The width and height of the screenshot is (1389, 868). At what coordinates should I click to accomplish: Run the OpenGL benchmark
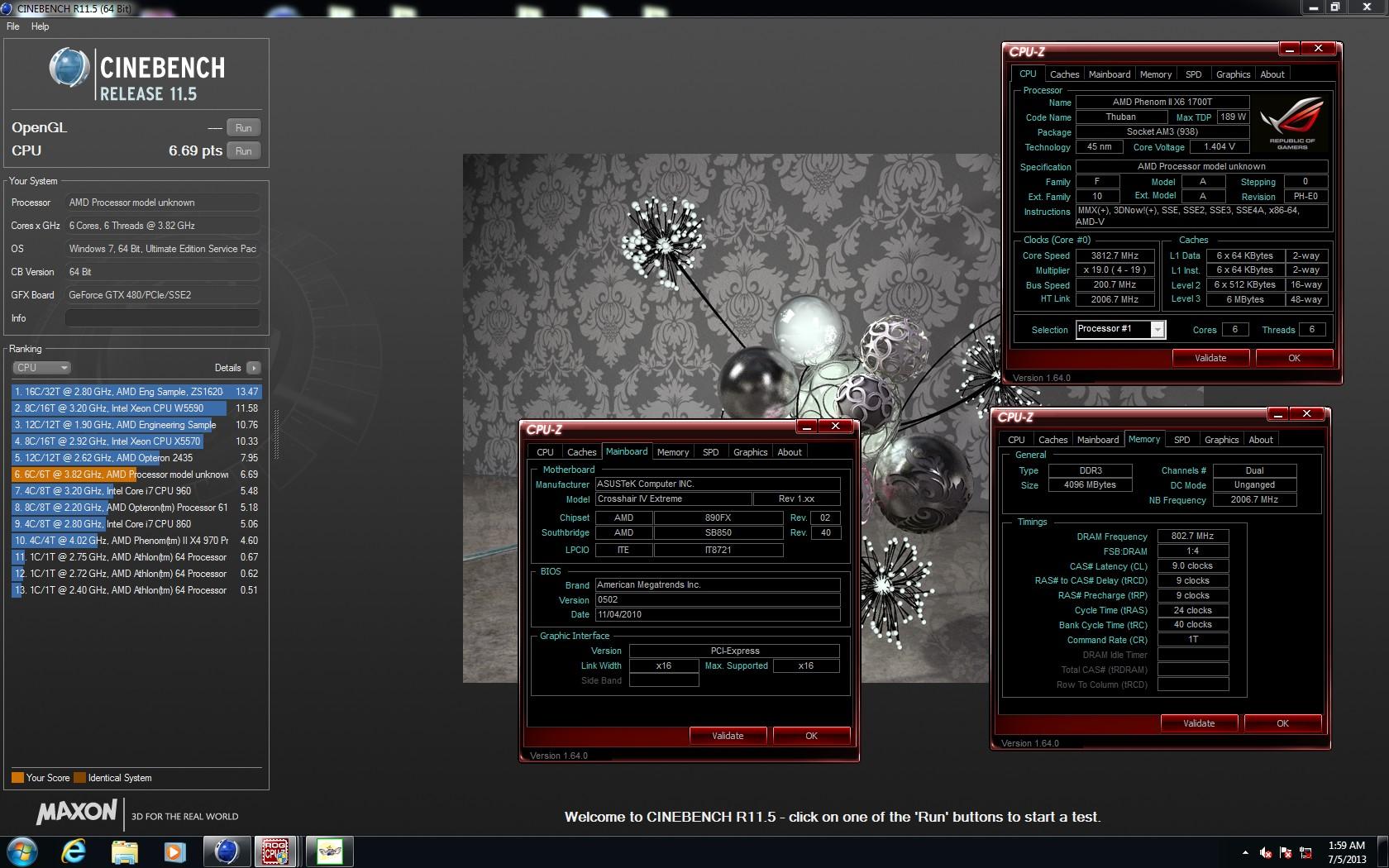coord(243,128)
